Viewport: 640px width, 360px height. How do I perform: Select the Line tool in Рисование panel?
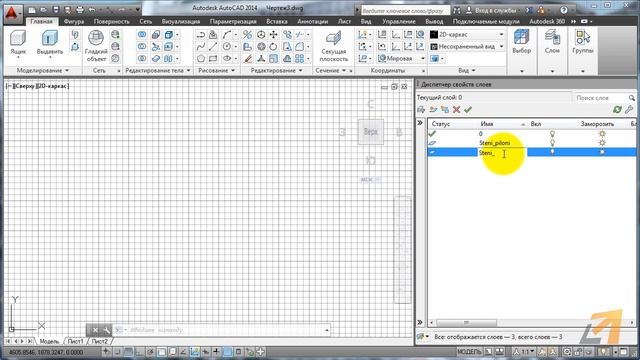coord(213,47)
